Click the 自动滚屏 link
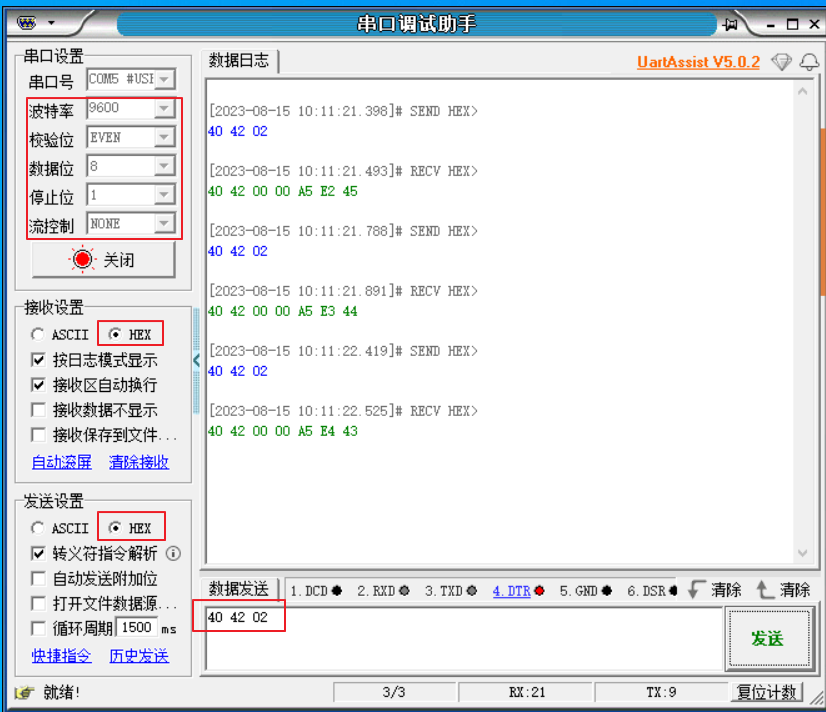The width and height of the screenshot is (826, 712). [62, 462]
